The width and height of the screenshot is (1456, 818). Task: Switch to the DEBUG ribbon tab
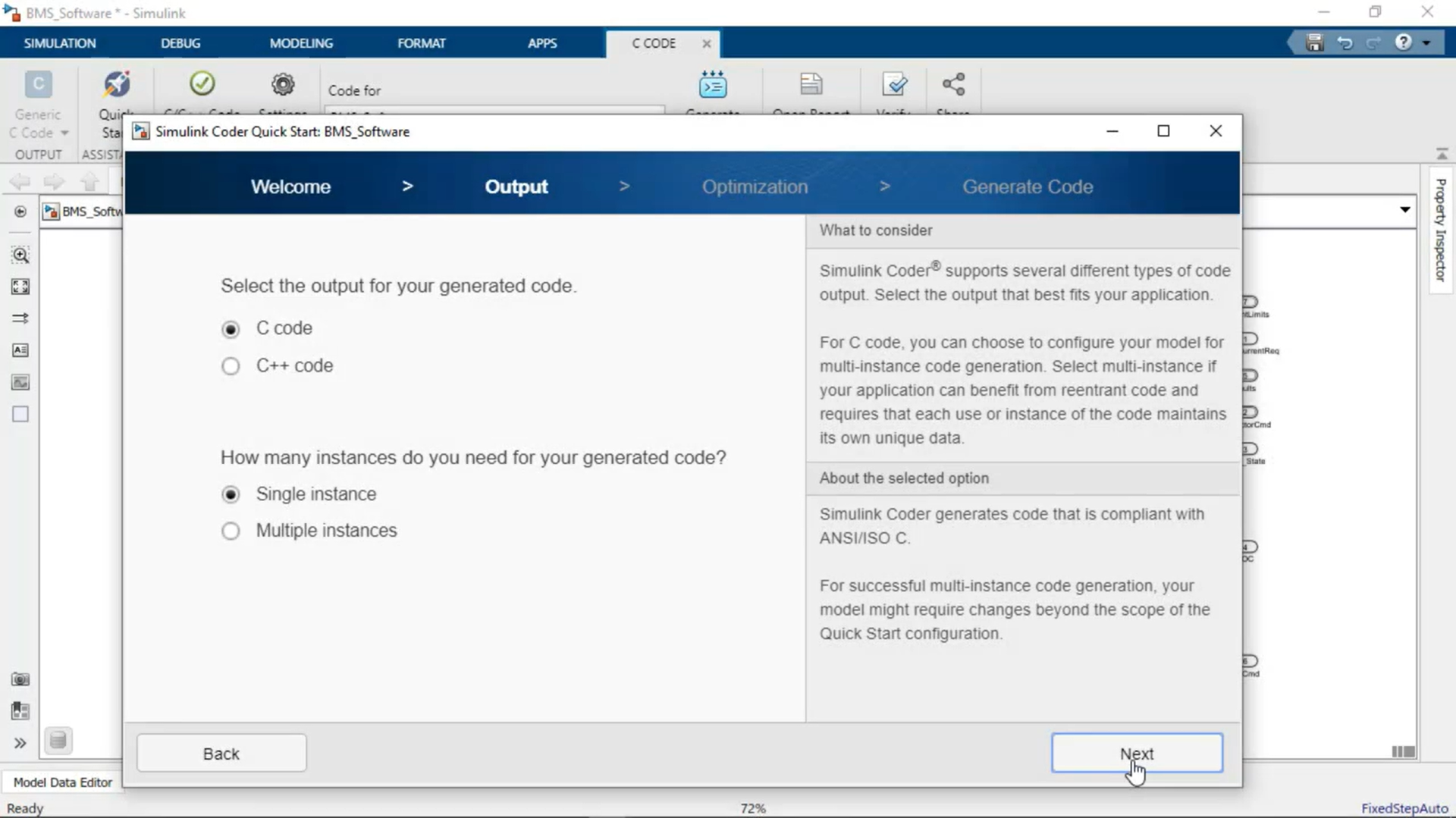point(180,43)
